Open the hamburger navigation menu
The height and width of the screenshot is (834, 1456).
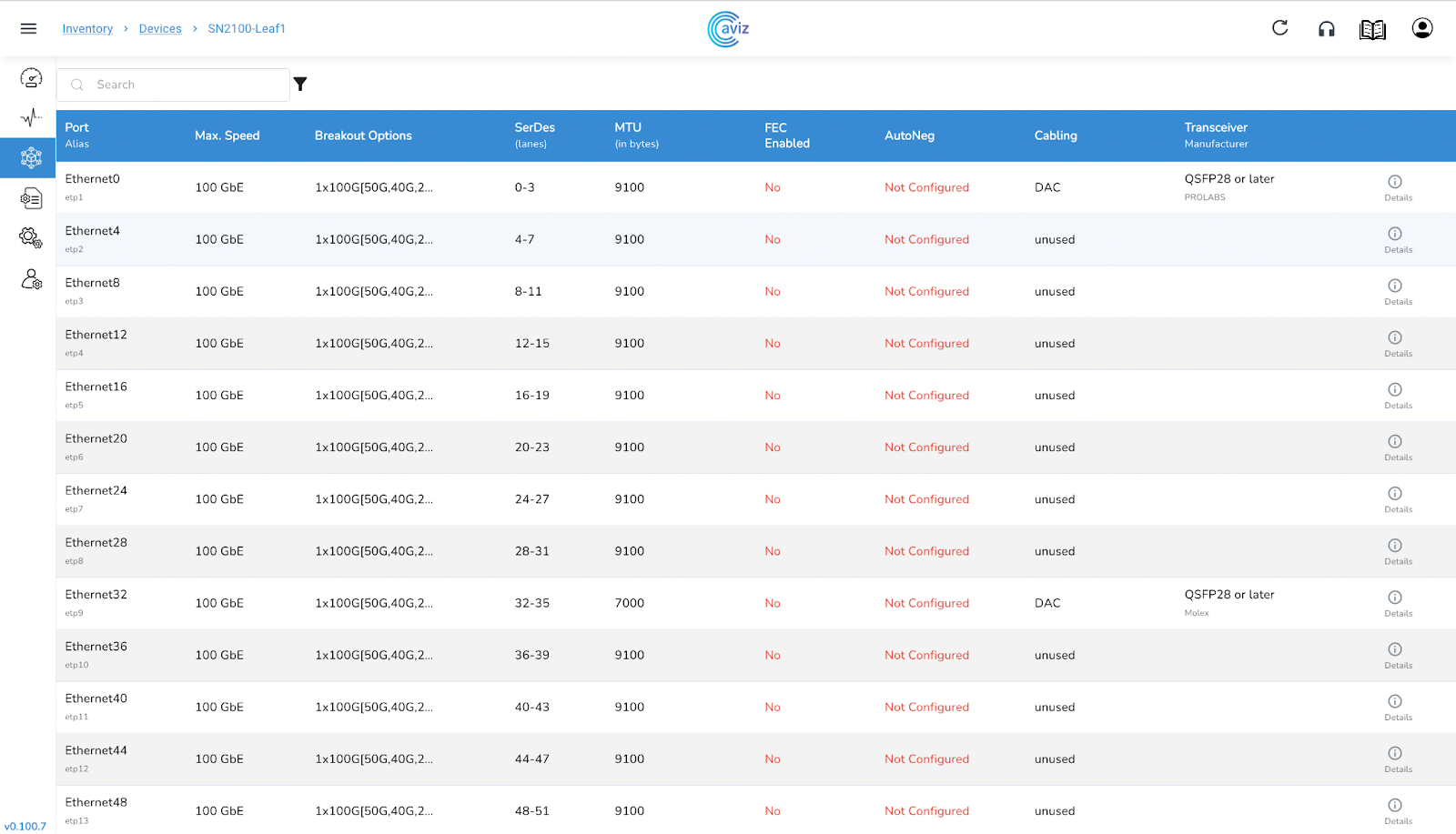28,28
